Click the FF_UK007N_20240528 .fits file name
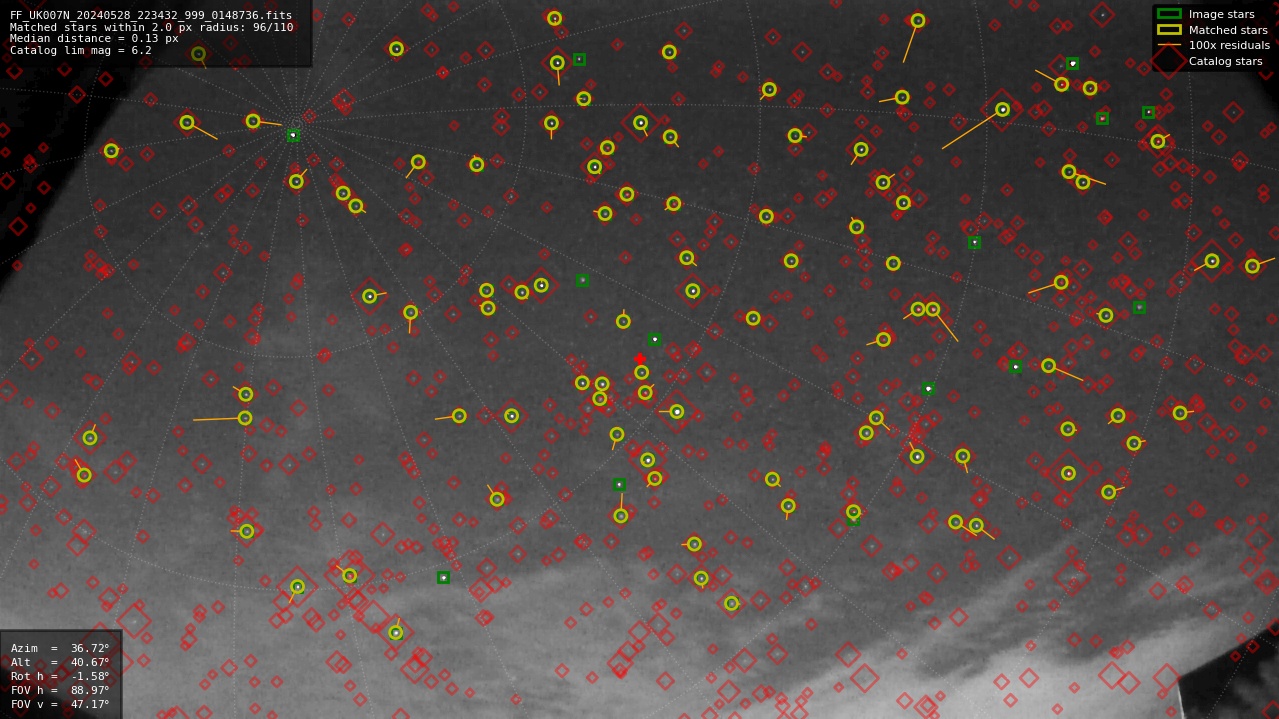1279x719 pixels. click(x=151, y=15)
